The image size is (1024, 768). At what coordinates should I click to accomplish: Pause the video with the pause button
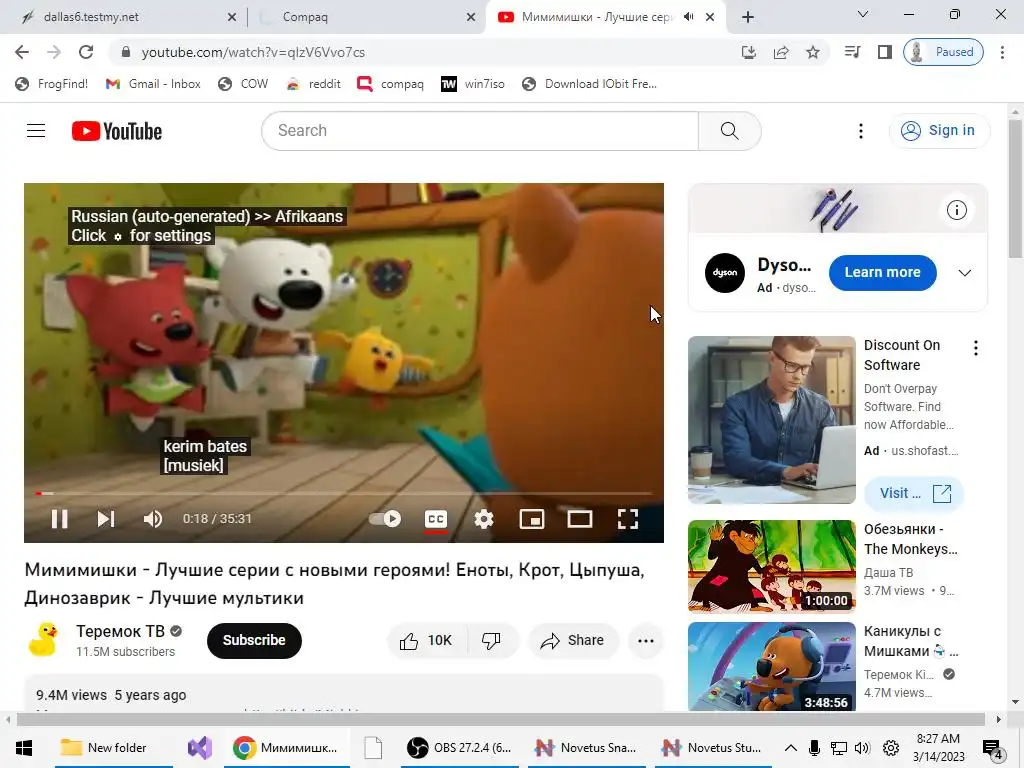click(x=59, y=519)
